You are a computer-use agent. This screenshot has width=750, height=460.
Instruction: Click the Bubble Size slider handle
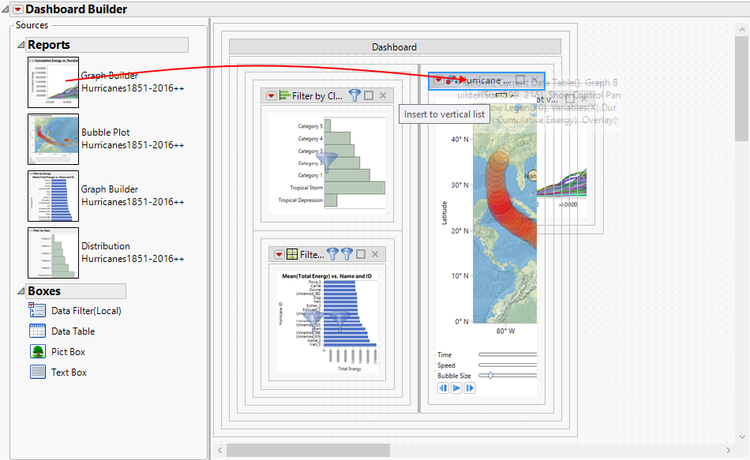[490, 375]
